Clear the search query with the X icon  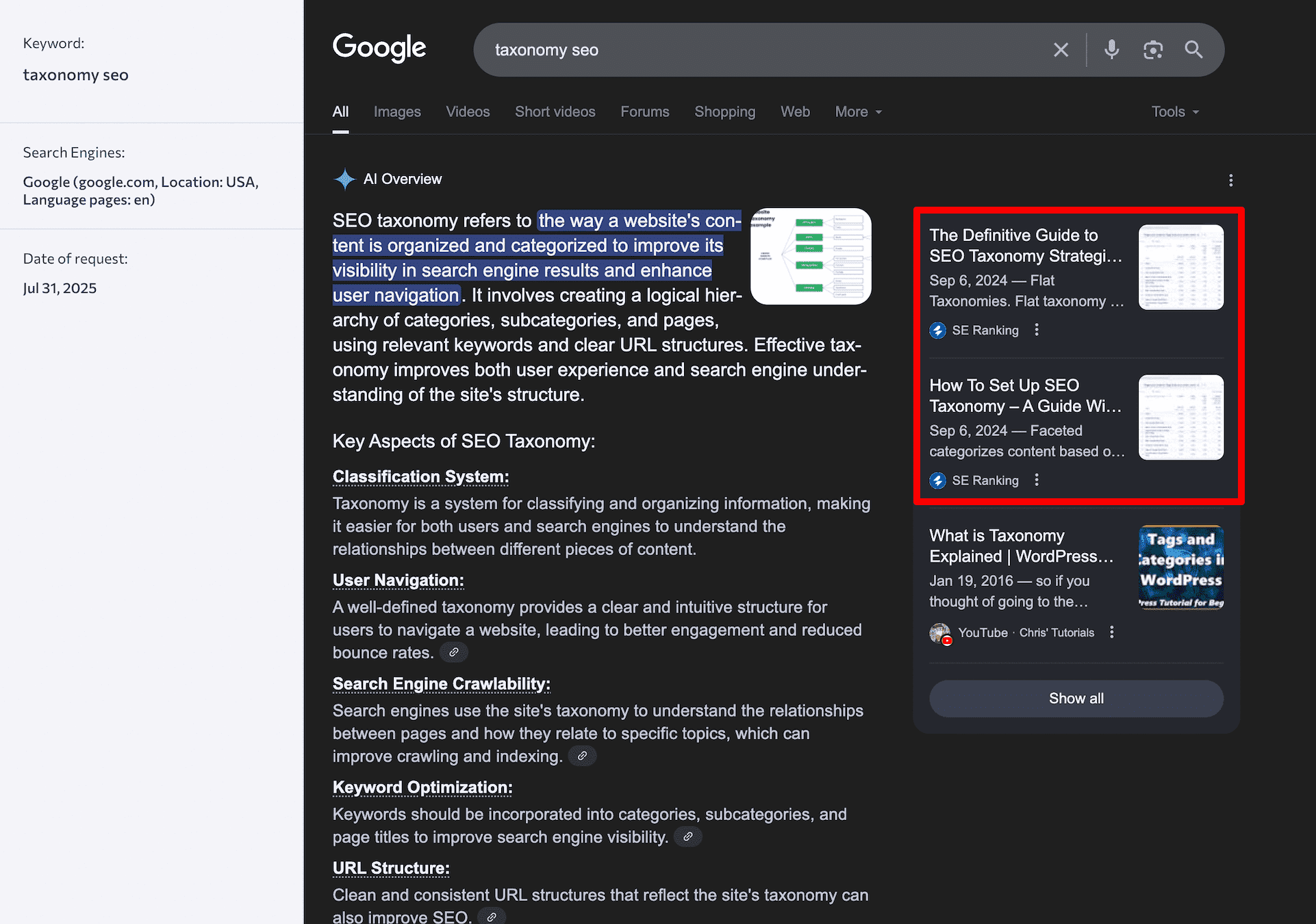[x=1061, y=49]
